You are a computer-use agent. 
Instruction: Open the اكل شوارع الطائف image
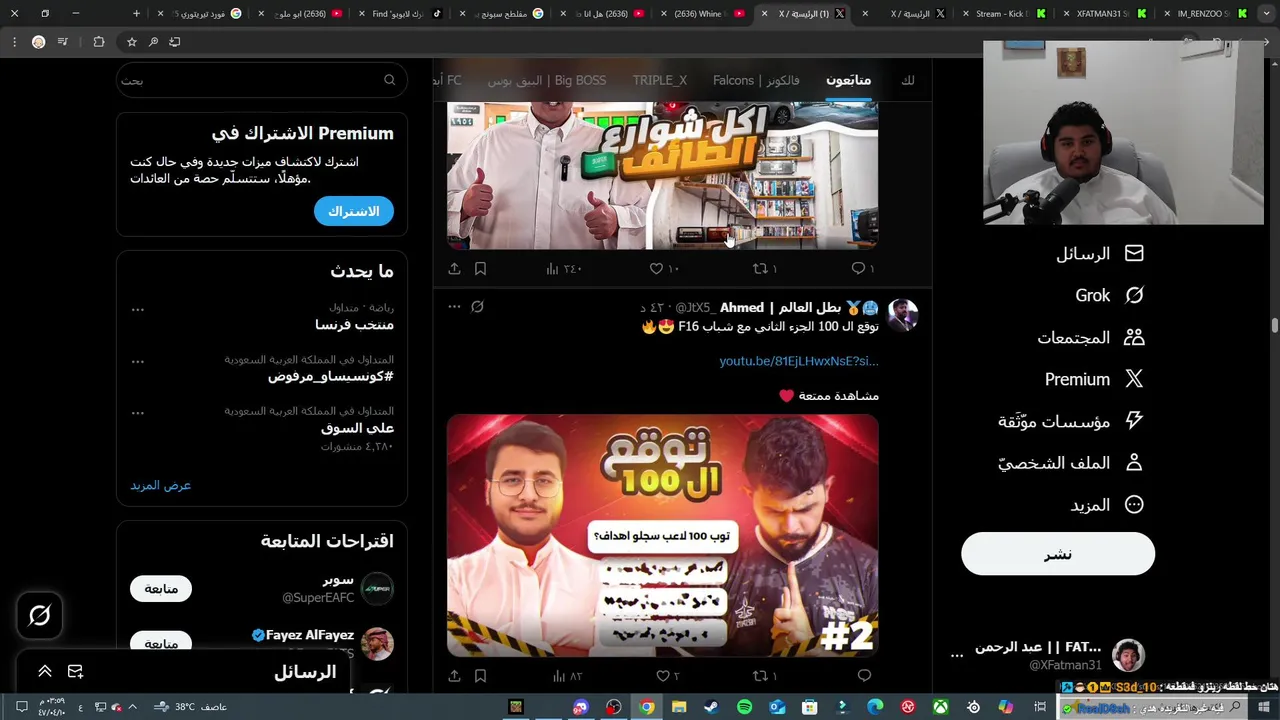[x=662, y=175]
